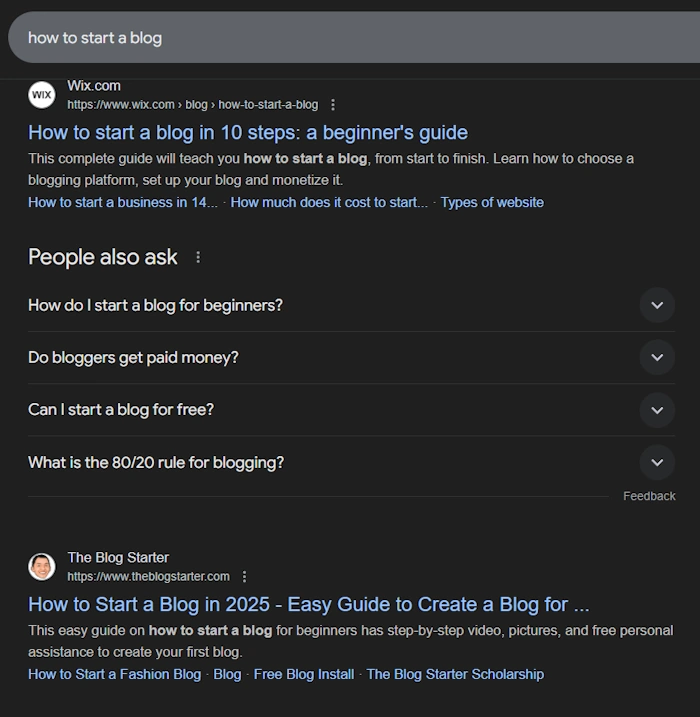Open 'Free Blog Install' sitelink
Screen dimensions: 700x717
pyautogui.click(x=304, y=674)
